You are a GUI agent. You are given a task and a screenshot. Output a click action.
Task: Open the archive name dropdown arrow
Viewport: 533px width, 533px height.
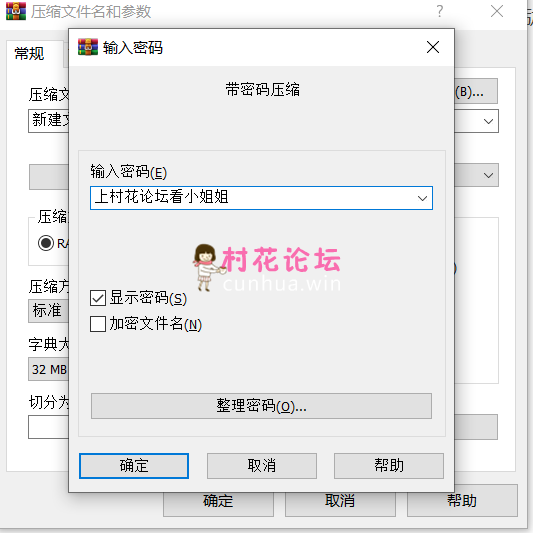click(488, 121)
